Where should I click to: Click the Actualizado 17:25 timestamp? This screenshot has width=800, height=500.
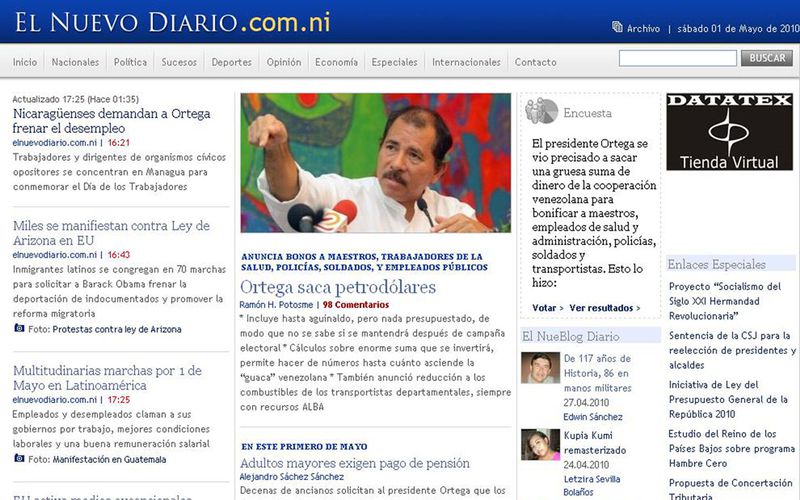(76, 99)
